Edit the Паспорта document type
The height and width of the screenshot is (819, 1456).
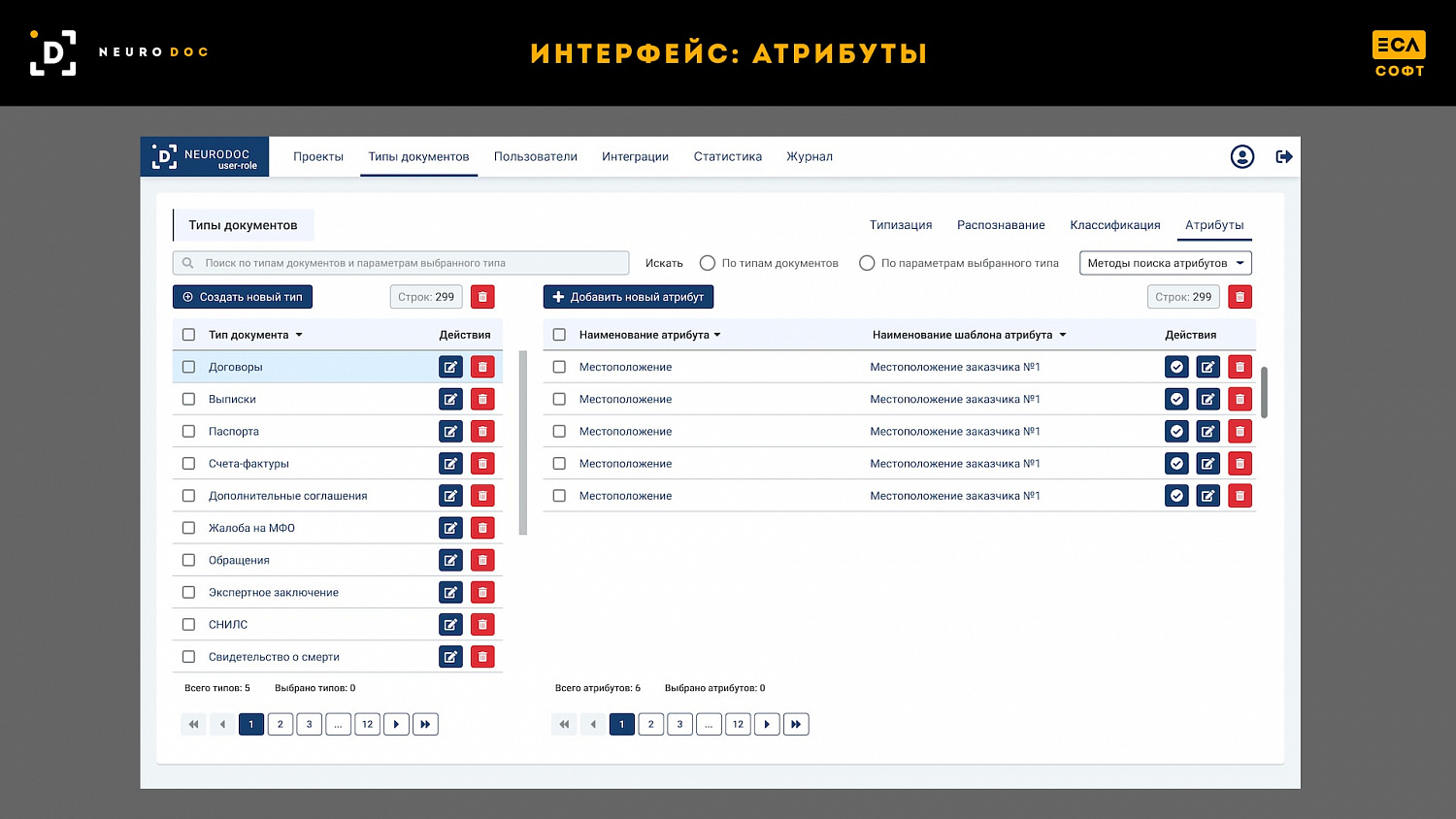[x=450, y=431]
